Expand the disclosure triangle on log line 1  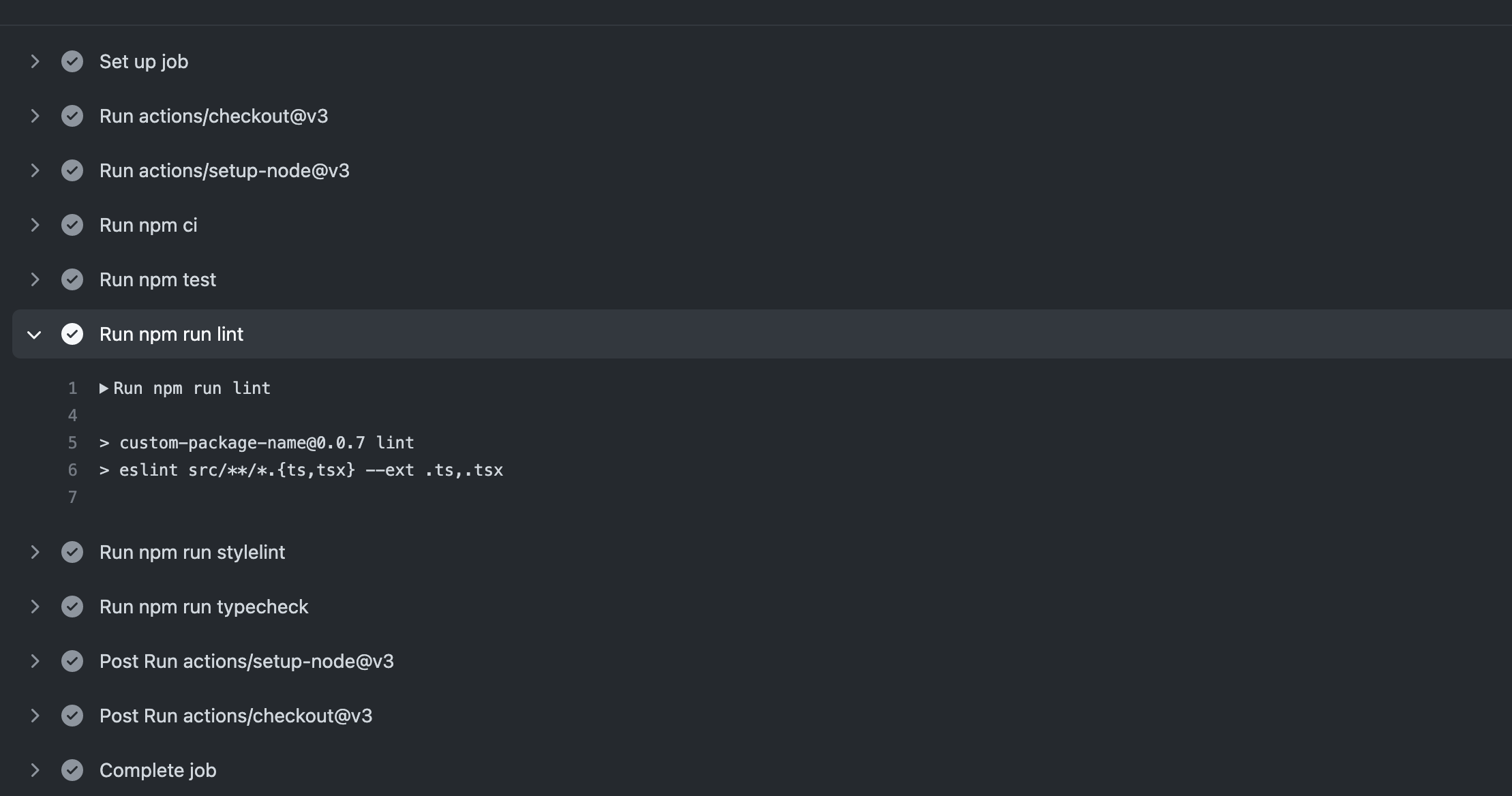point(104,388)
